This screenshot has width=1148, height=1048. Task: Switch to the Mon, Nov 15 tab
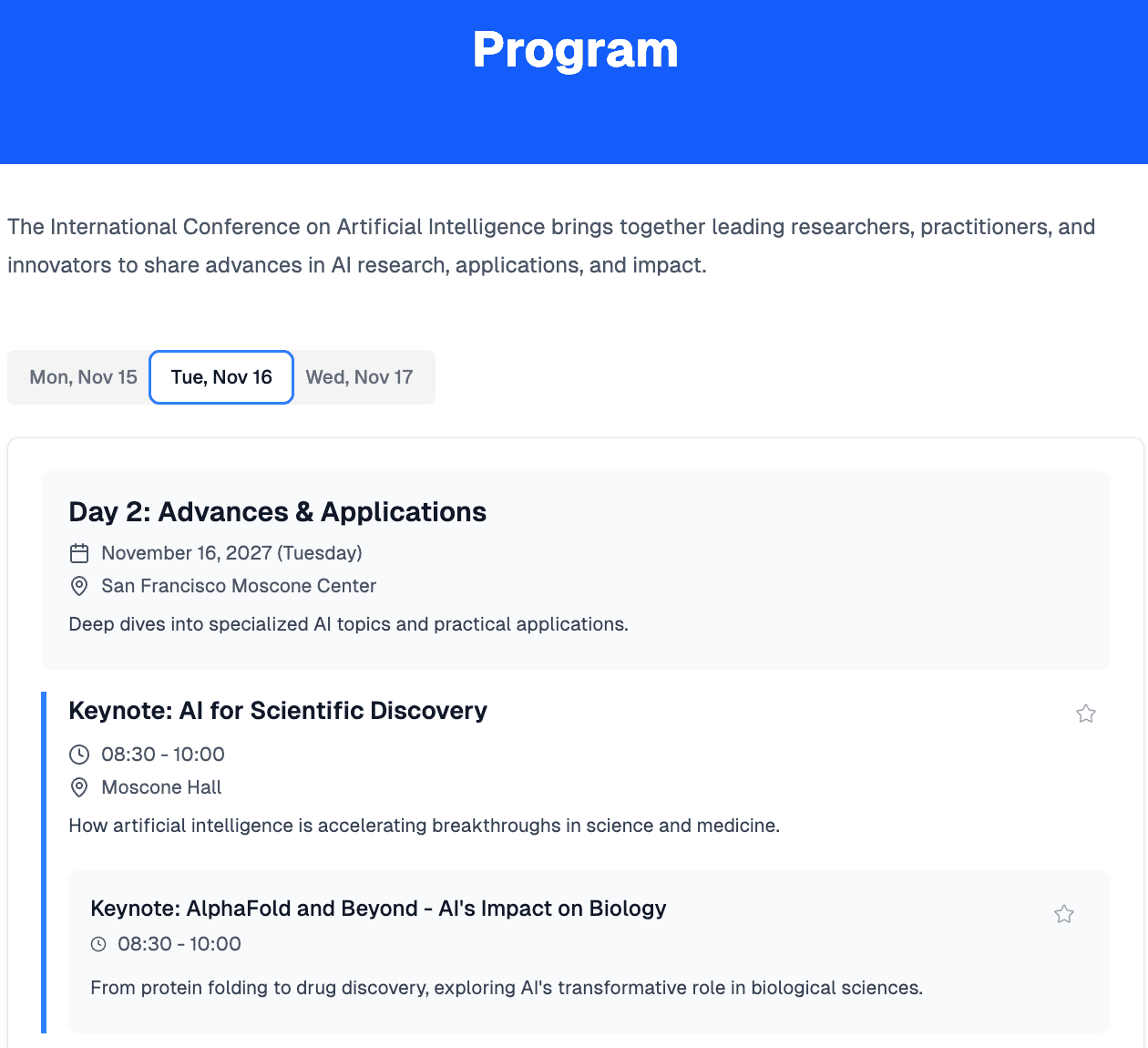(83, 376)
